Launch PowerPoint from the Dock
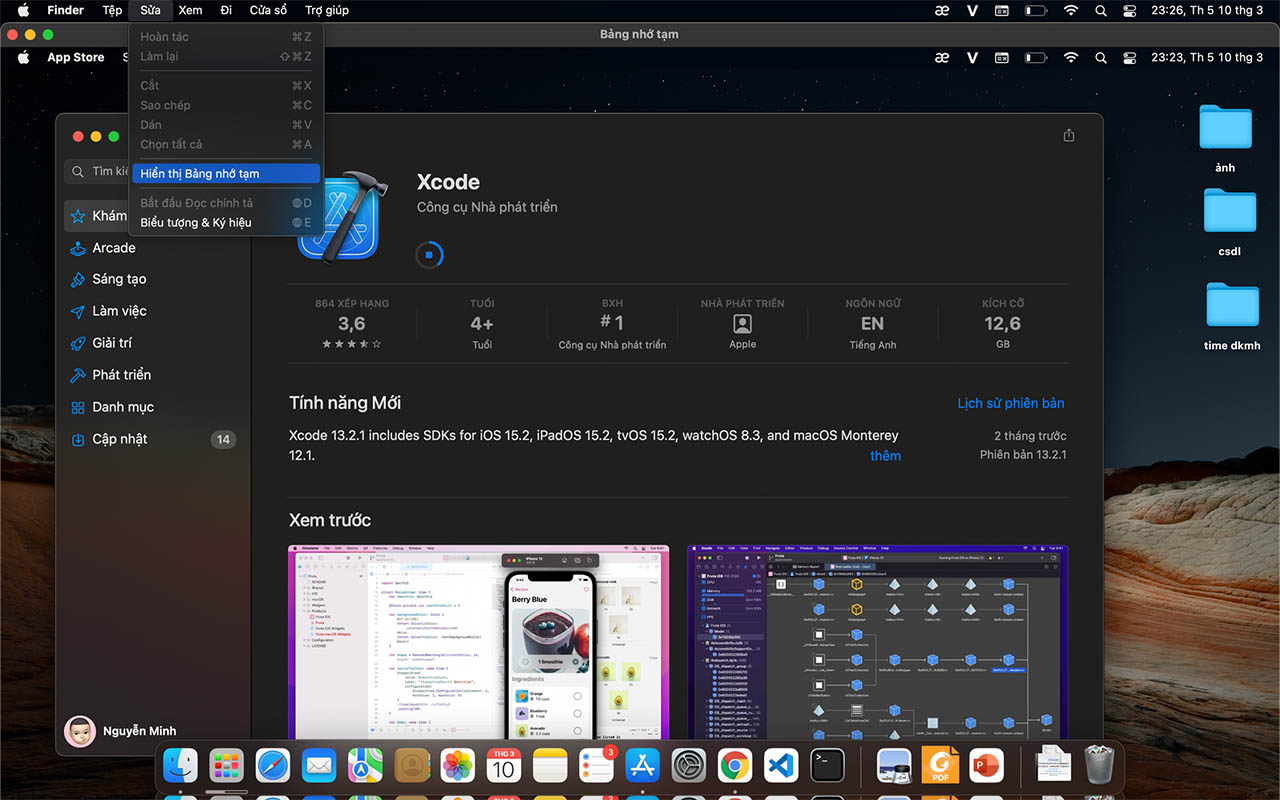This screenshot has height=800, width=1280. tap(986, 766)
